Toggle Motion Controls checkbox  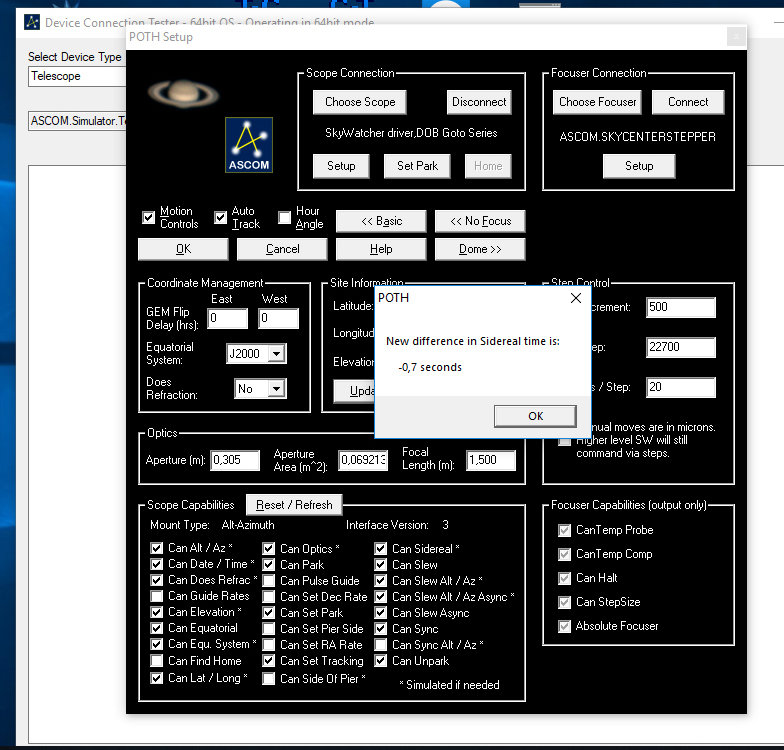[148, 218]
